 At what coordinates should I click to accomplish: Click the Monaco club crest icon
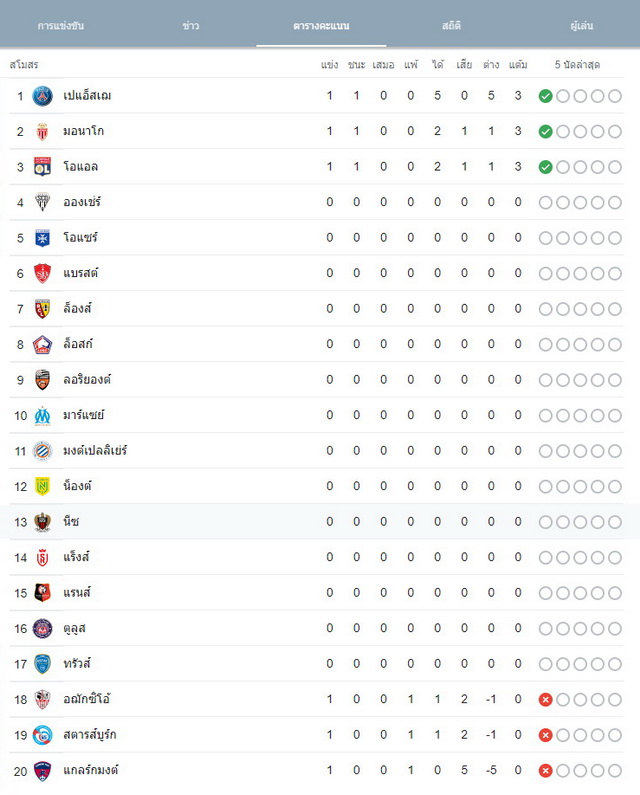(x=43, y=131)
